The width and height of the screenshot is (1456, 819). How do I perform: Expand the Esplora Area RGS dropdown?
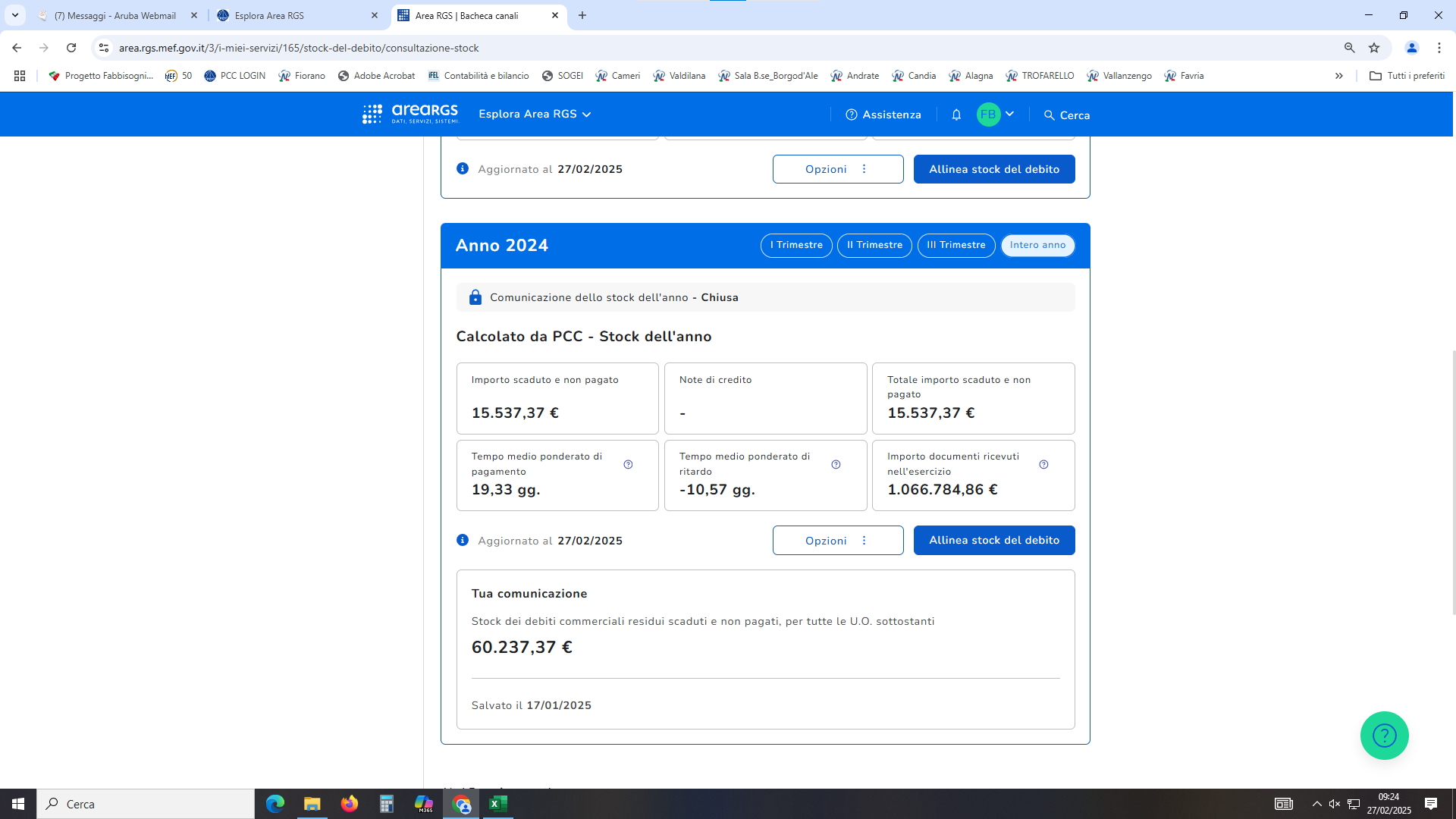click(535, 115)
